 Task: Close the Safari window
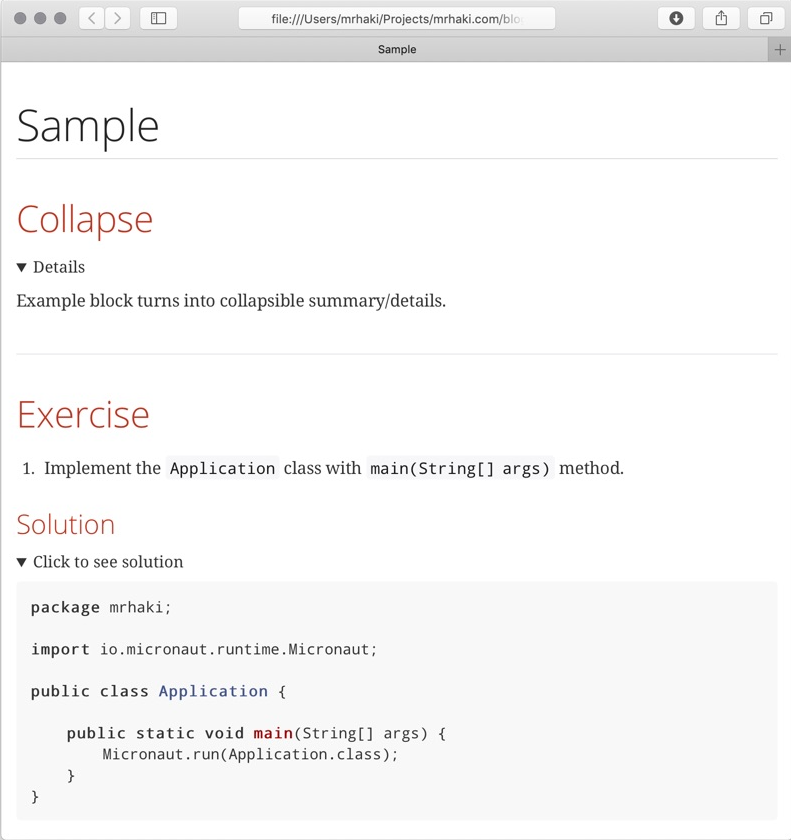tap(20, 18)
